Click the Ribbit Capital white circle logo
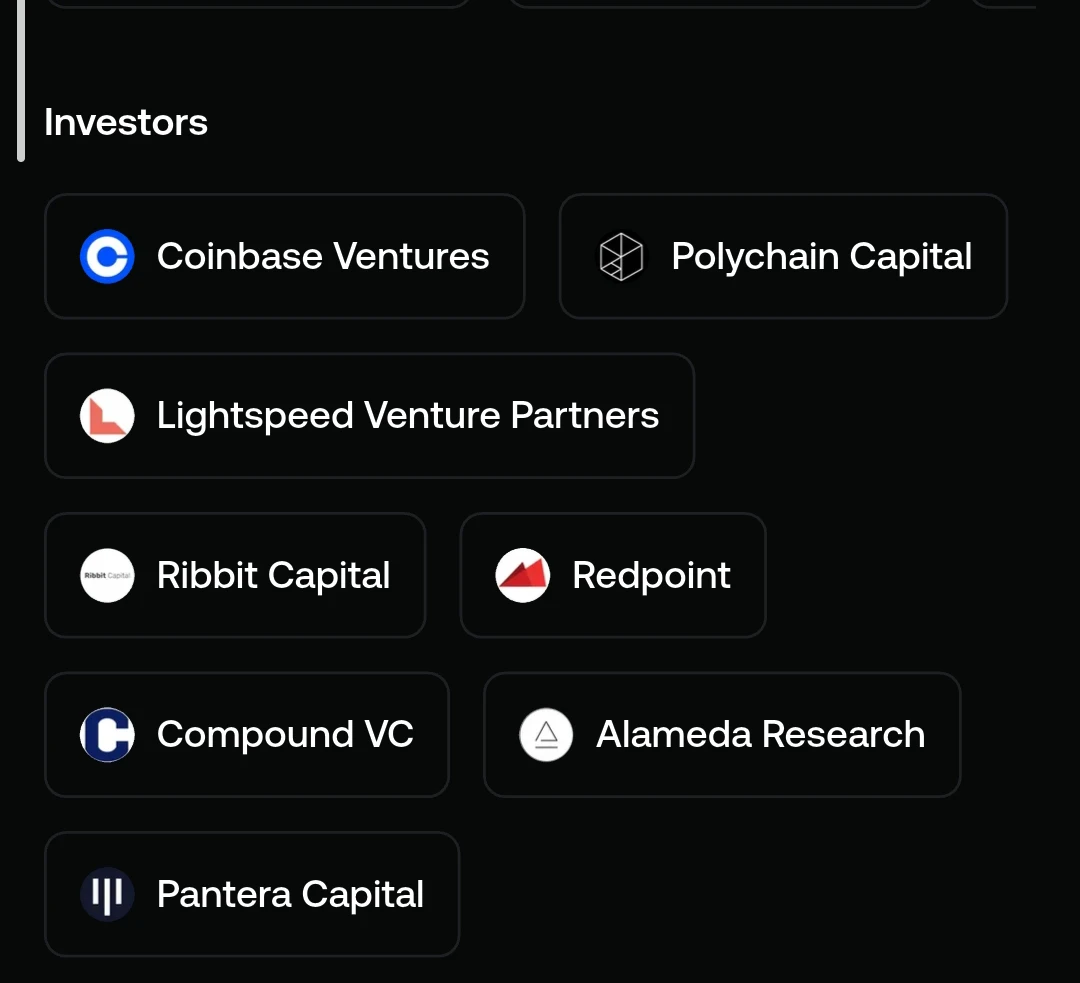The width and height of the screenshot is (1080, 983). [x=107, y=575]
